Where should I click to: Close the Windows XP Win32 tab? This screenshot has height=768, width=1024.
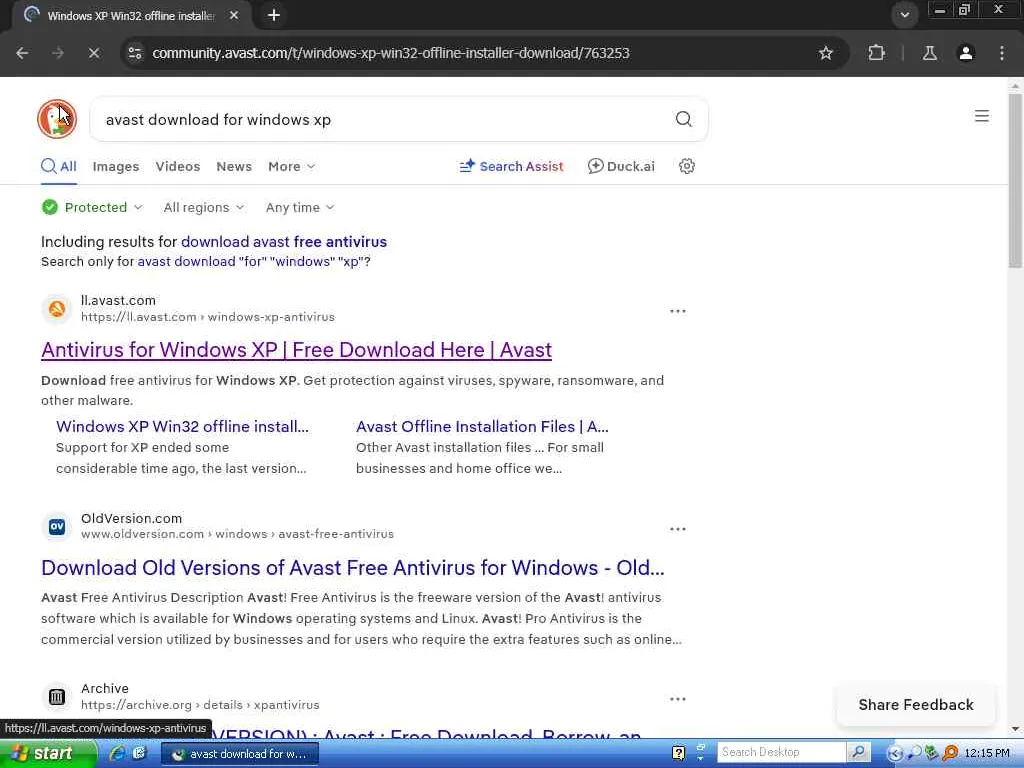coord(234,15)
